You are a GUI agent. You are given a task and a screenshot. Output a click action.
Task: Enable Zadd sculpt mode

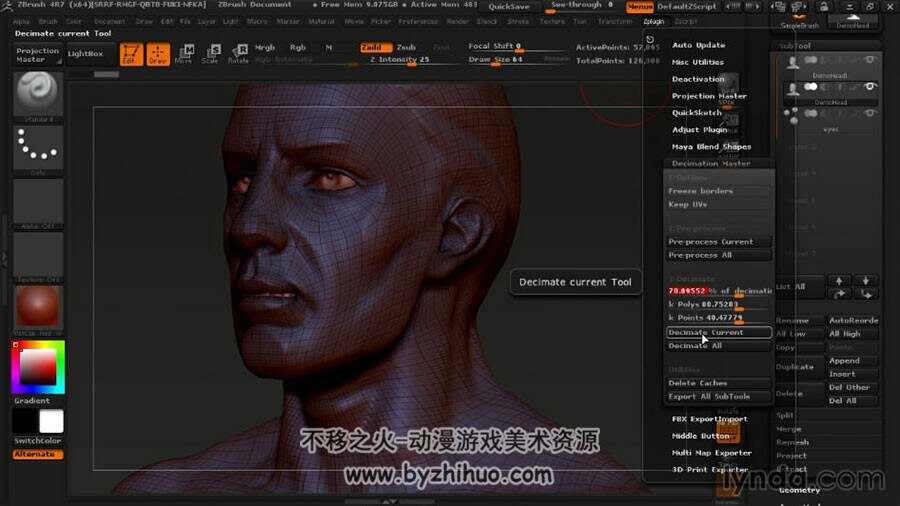pyautogui.click(x=375, y=48)
